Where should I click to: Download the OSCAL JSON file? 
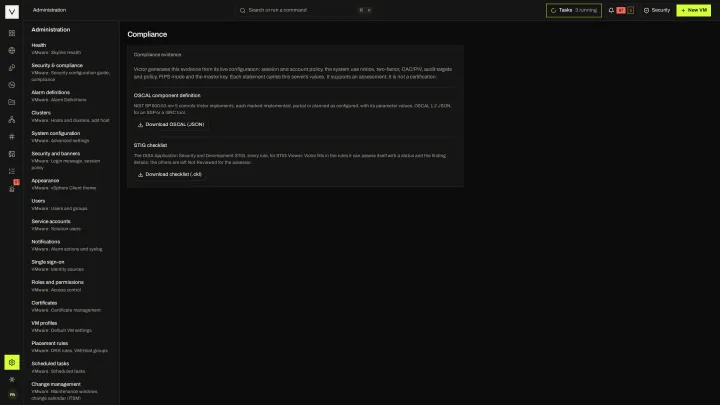[171, 124]
